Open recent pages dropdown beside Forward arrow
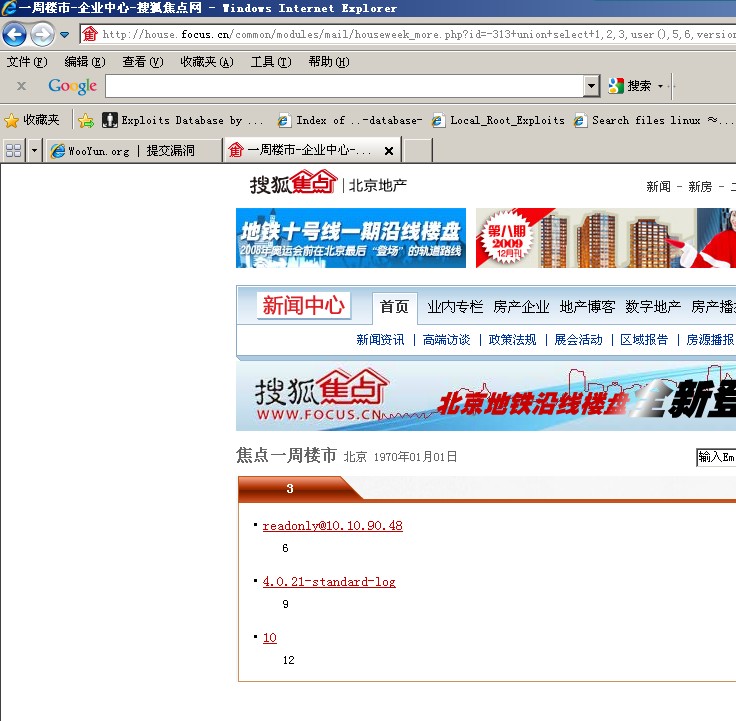736x721 pixels. click(64, 35)
